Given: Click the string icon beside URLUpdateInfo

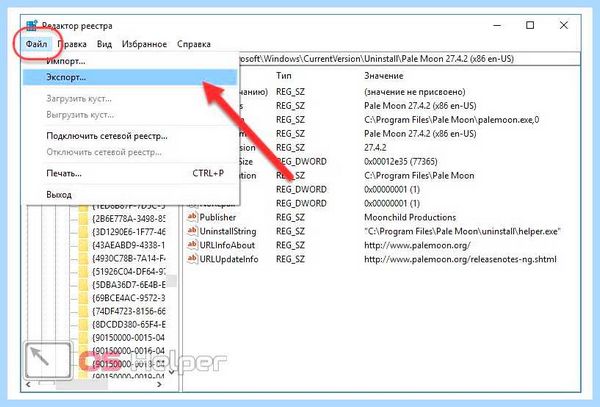Looking at the screenshot, I should coord(192,259).
